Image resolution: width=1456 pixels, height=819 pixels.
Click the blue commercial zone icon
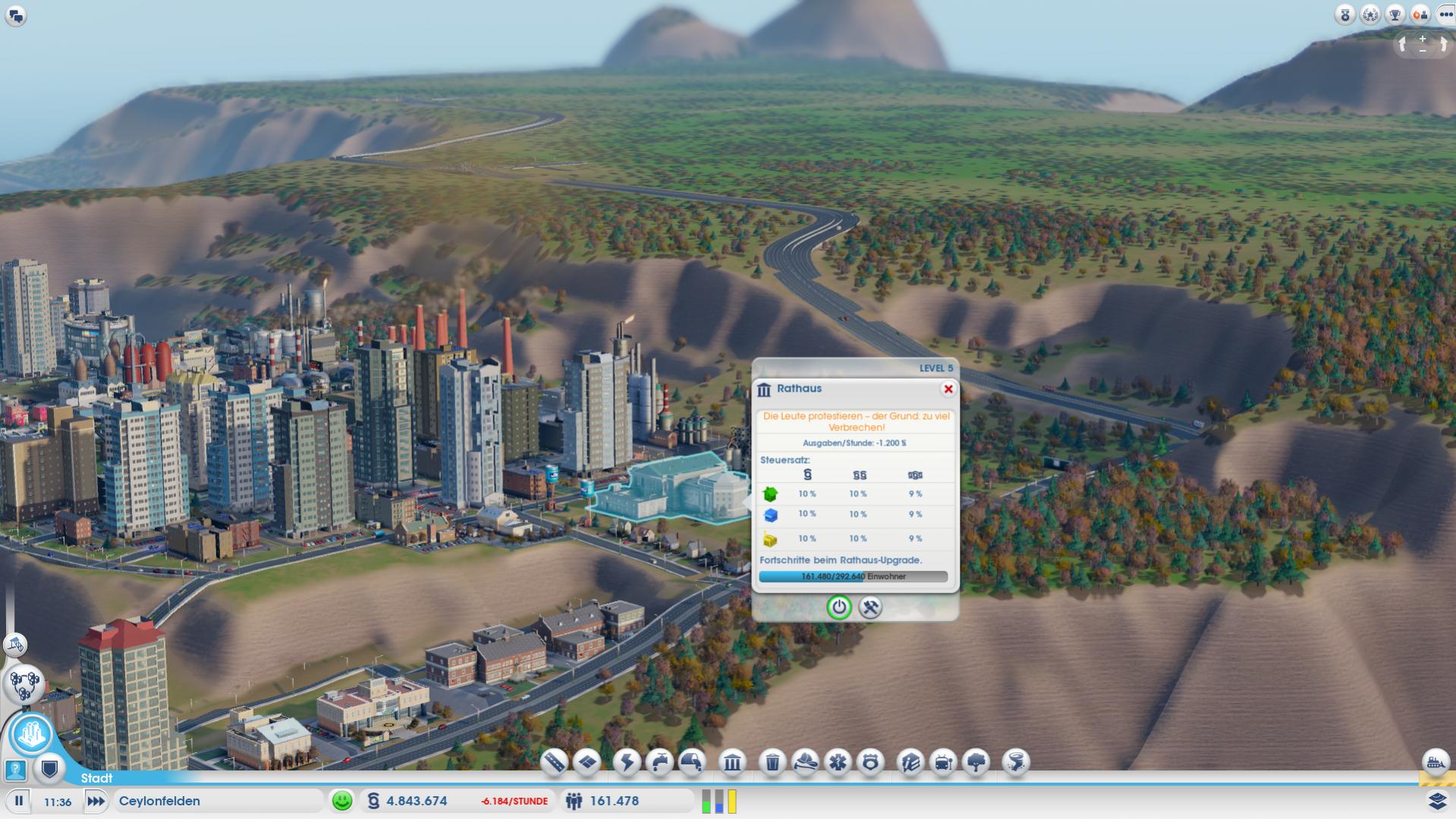[770, 515]
